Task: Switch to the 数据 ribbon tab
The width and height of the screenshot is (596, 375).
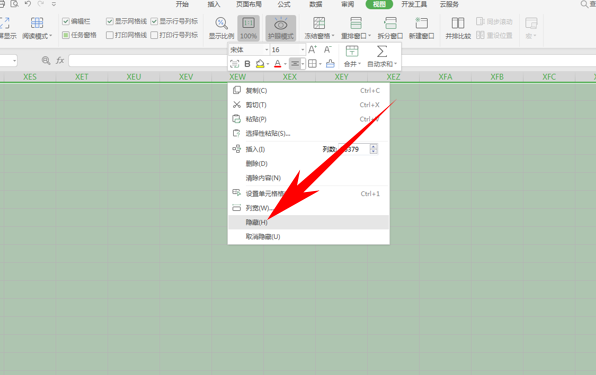Action: coord(315,4)
